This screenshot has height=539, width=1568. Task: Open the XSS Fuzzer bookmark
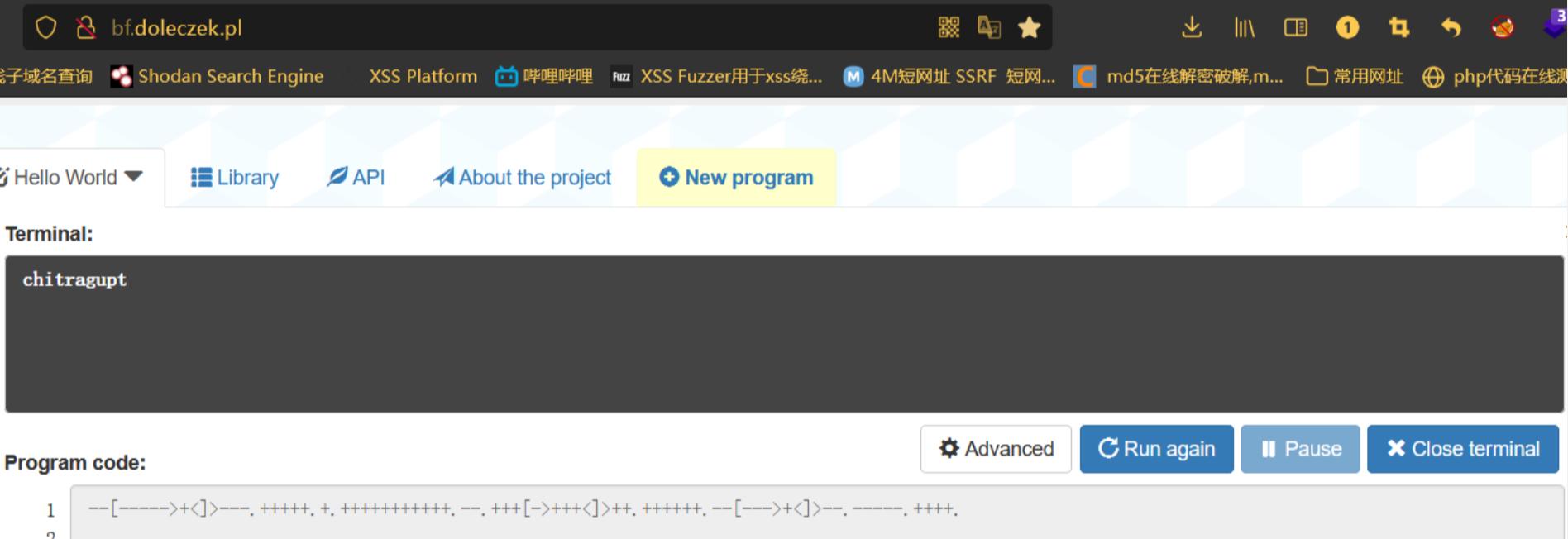pos(716,77)
